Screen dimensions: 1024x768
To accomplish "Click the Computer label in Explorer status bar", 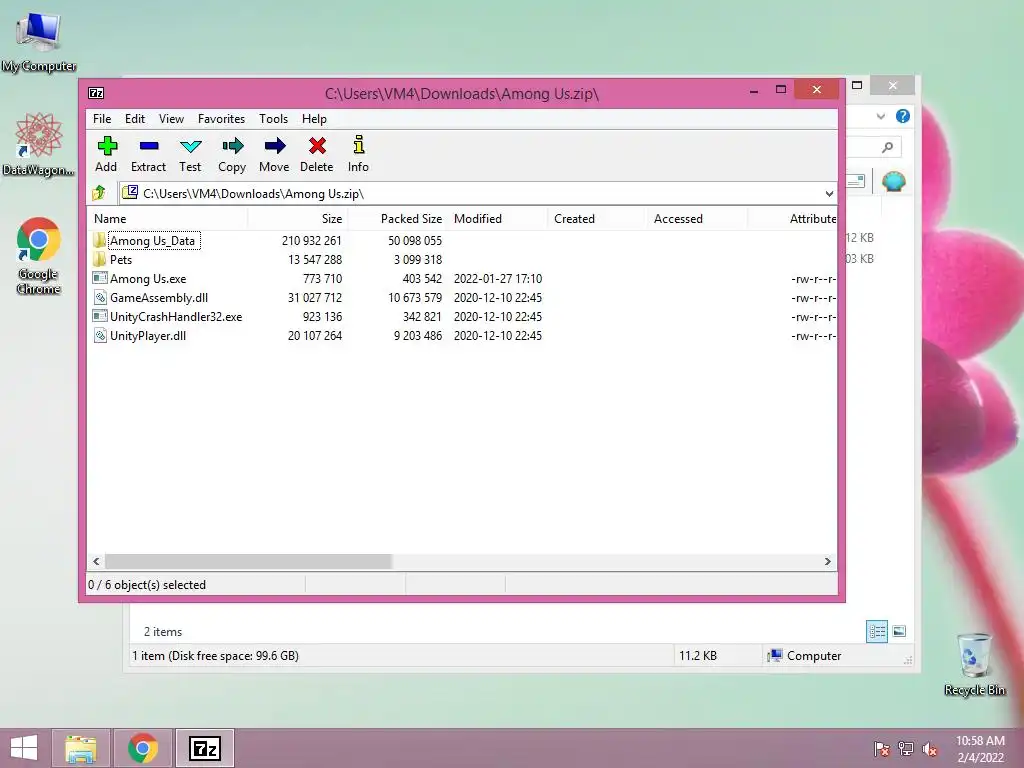I will [814, 655].
